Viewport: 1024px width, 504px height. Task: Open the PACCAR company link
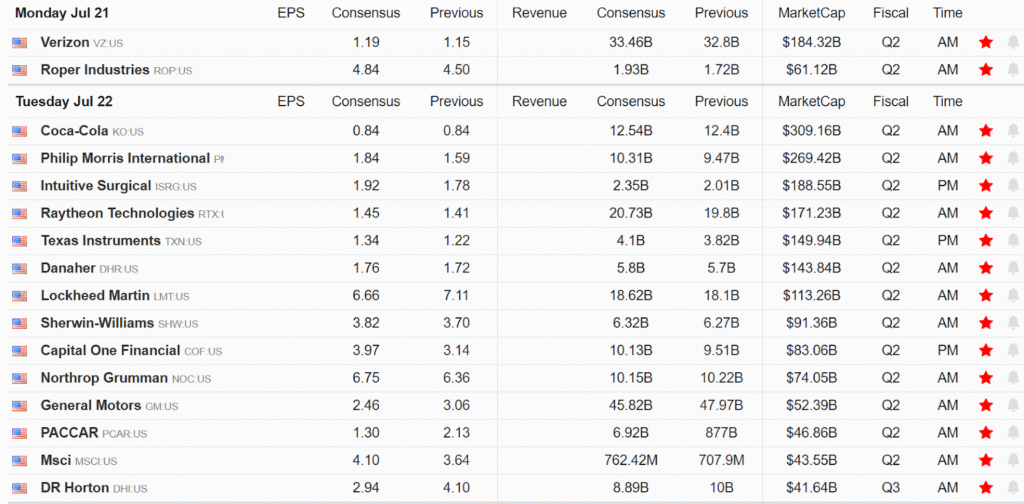tap(69, 432)
